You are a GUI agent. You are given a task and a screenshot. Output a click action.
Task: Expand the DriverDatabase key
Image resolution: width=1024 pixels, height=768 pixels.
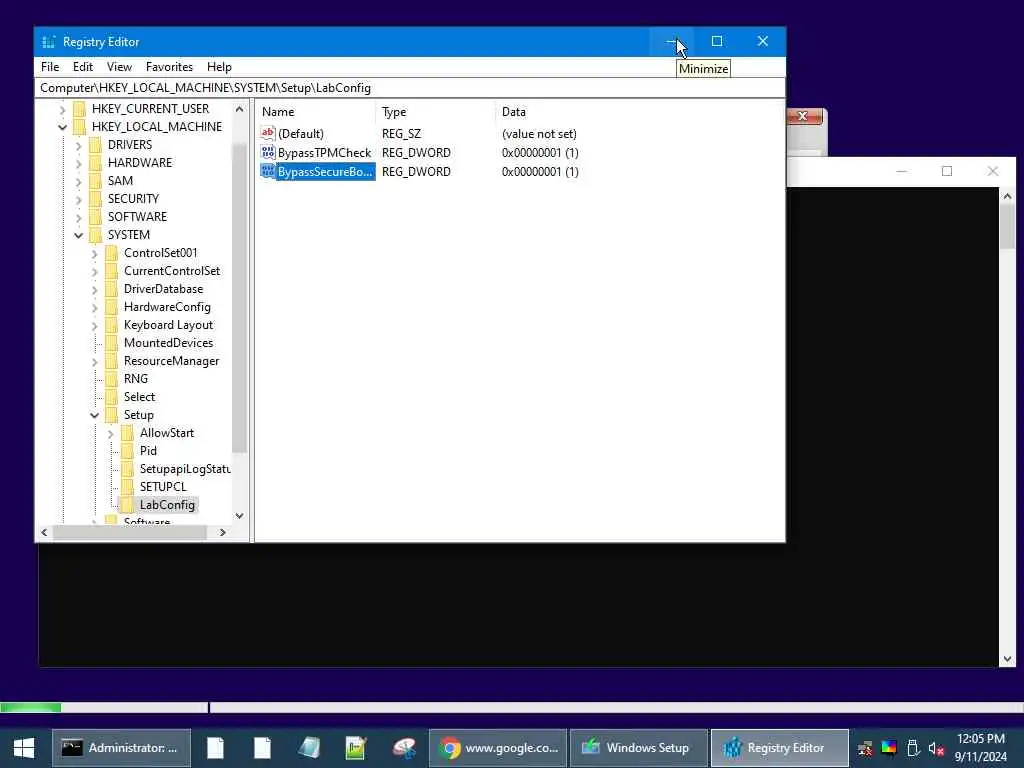95,289
